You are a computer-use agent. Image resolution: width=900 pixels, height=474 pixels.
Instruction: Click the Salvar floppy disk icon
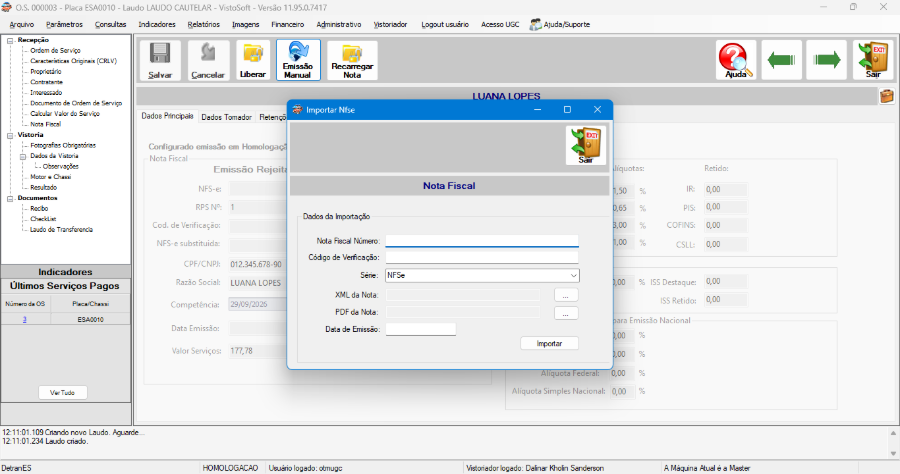click(x=160, y=60)
